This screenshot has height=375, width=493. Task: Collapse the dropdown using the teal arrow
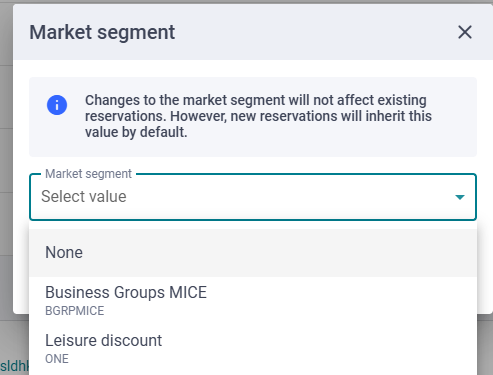(x=460, y=197)
